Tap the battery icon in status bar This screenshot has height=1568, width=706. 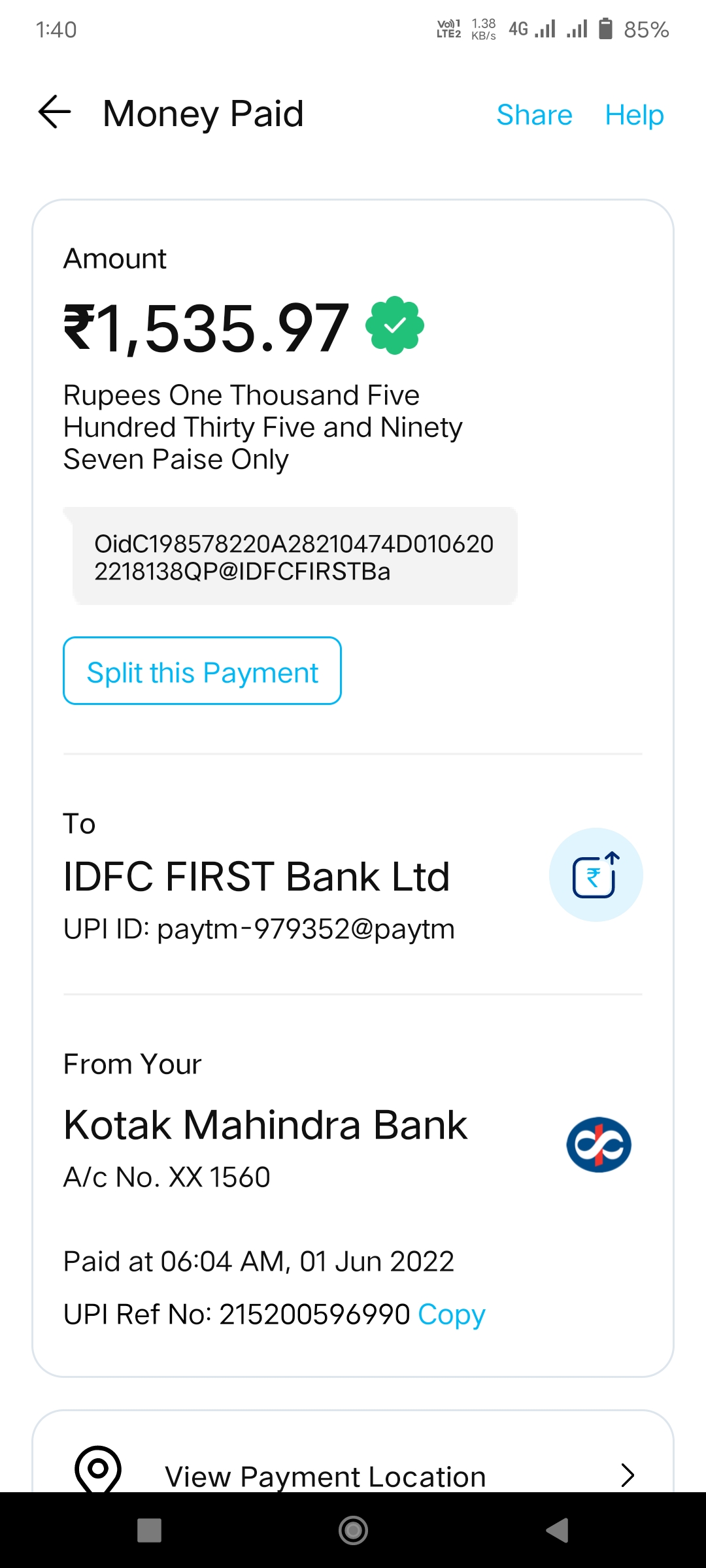point(606,29)
